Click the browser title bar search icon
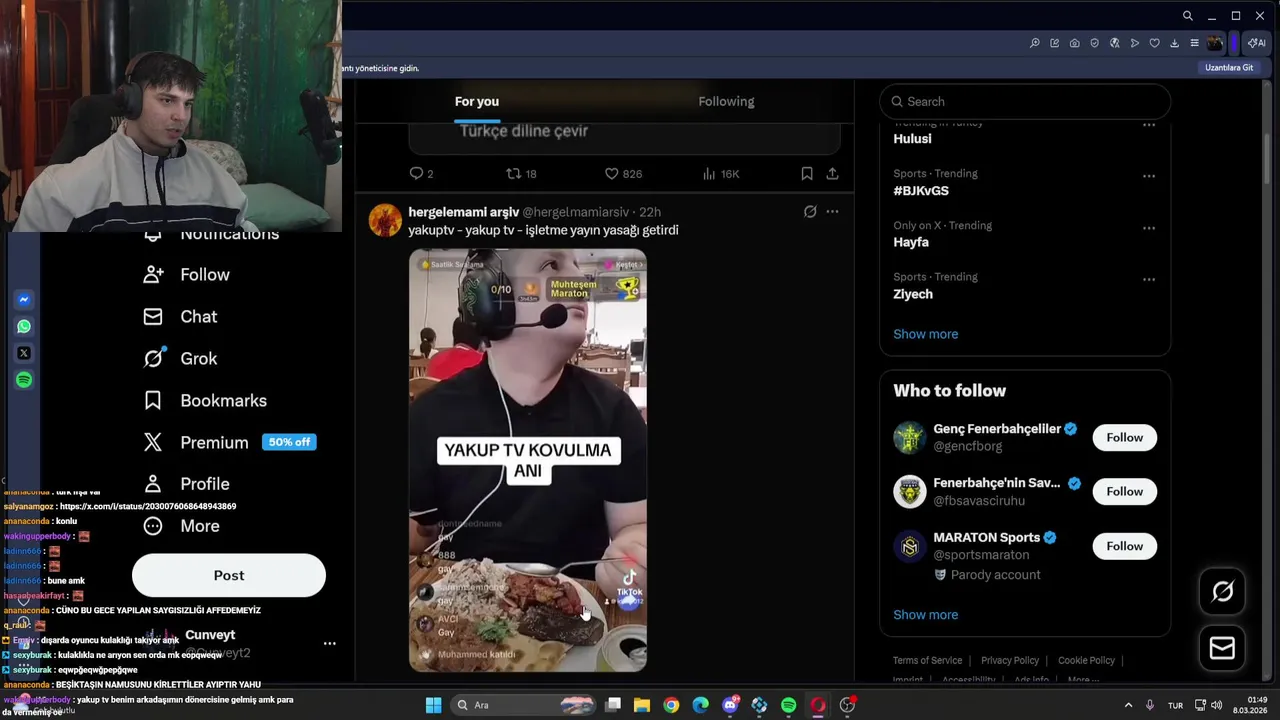 (x=1187, y=16)
